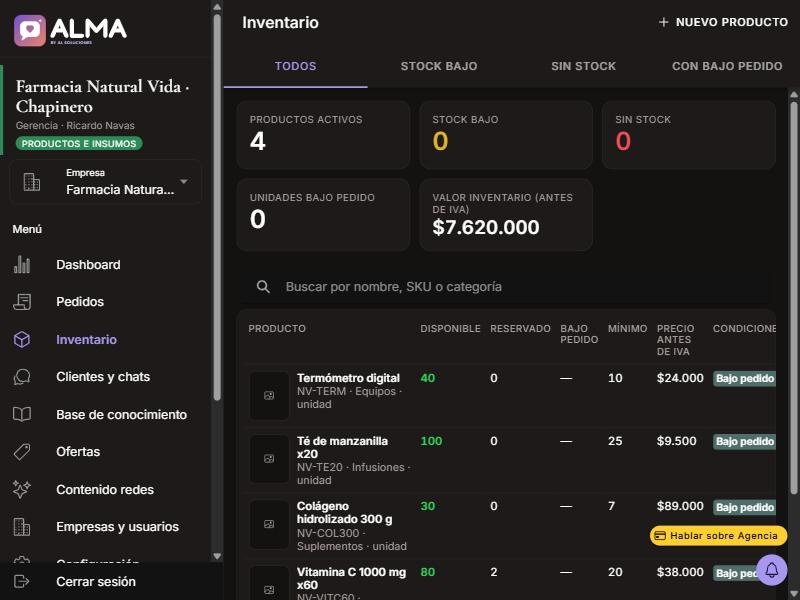Click Termómetro digital image placeholder
Viewport: 800px width, 600px height.
tap(269, 395)
